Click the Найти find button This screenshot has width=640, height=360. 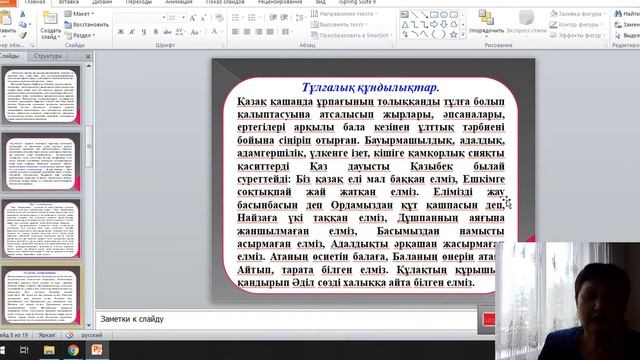pos(627,14)
